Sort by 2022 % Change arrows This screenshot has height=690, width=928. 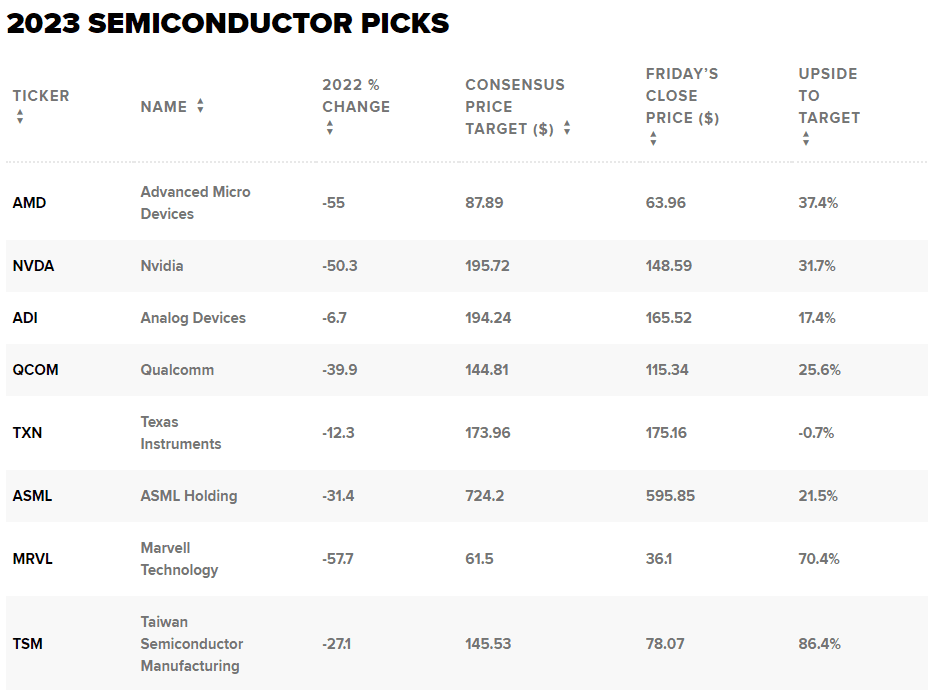click(x=330, y=128)
